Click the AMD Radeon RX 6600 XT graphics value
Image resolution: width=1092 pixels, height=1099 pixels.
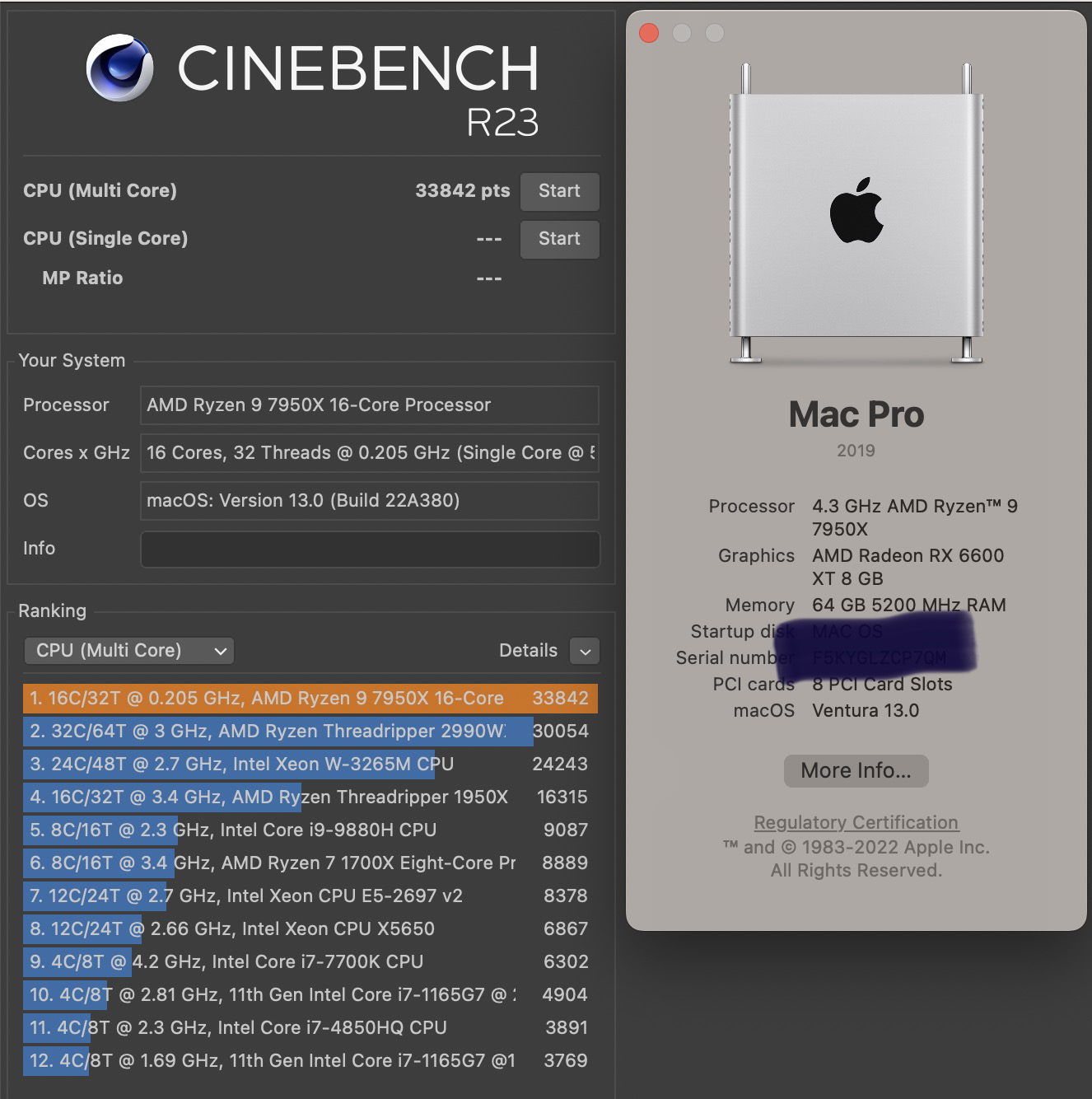coord(908,567)
